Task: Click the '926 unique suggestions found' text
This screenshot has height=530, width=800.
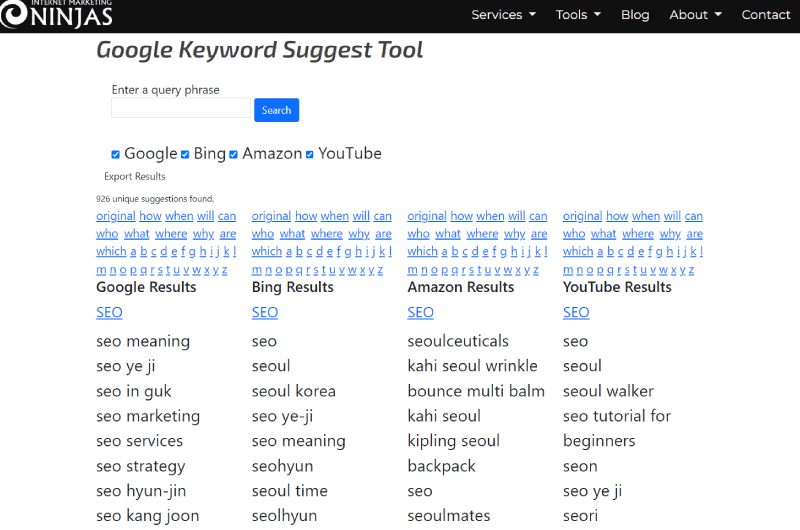Action: pyautogui.click(x=155, y=199)
